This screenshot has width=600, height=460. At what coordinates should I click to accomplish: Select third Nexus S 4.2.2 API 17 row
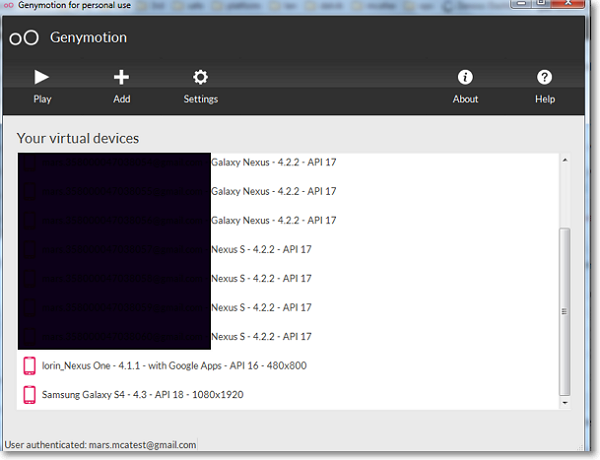tap(289, 308)
